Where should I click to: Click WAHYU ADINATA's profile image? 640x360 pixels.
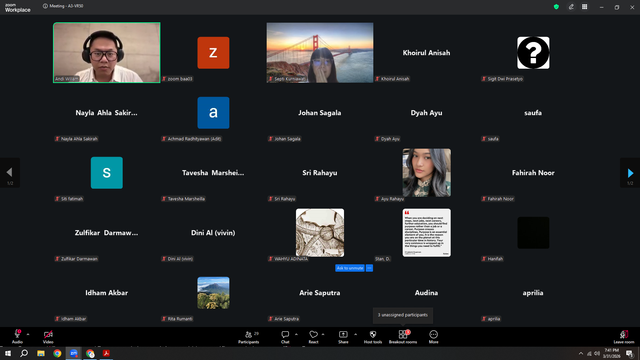320,233
